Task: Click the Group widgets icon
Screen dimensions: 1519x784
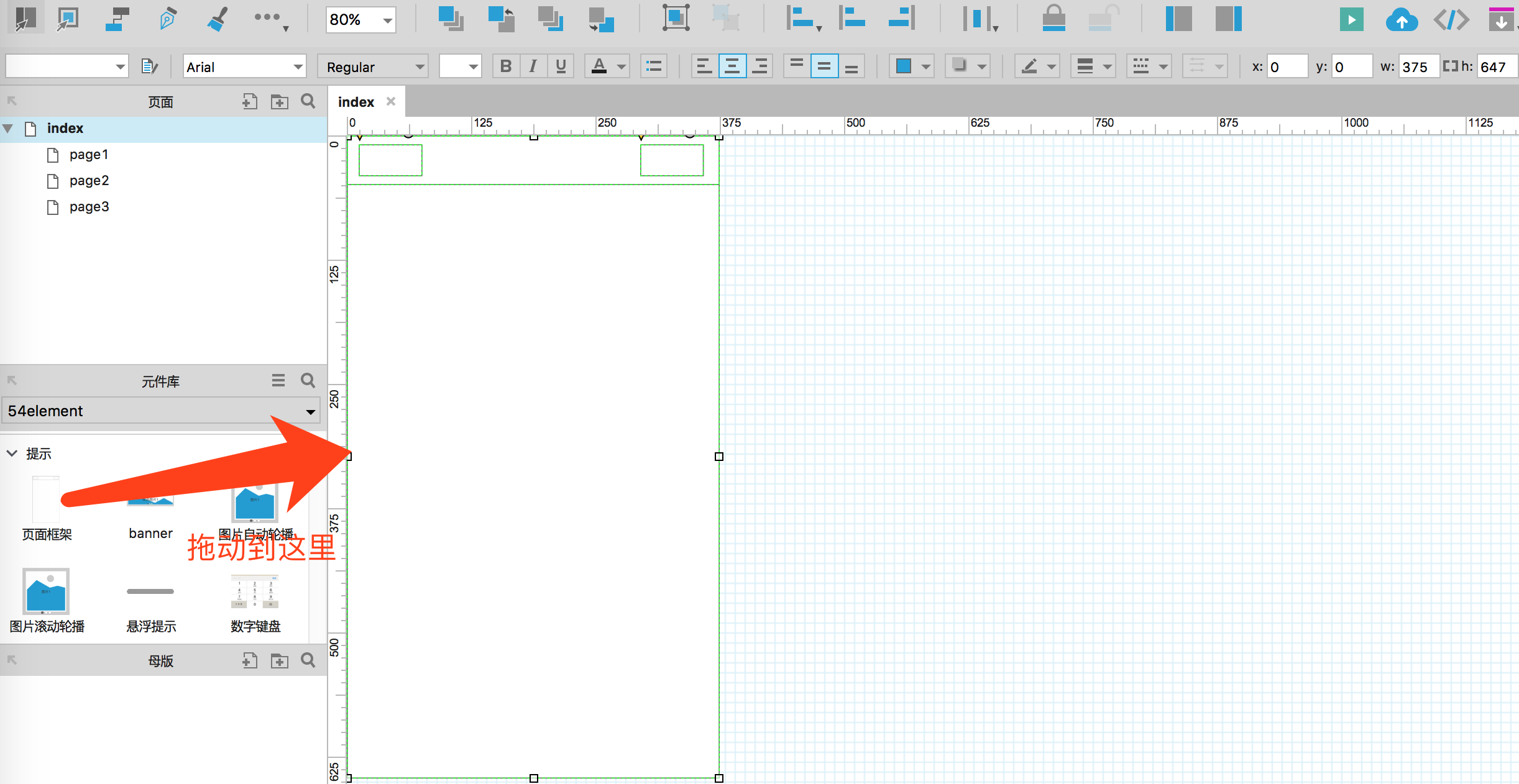Action: (x=676, y=18)
